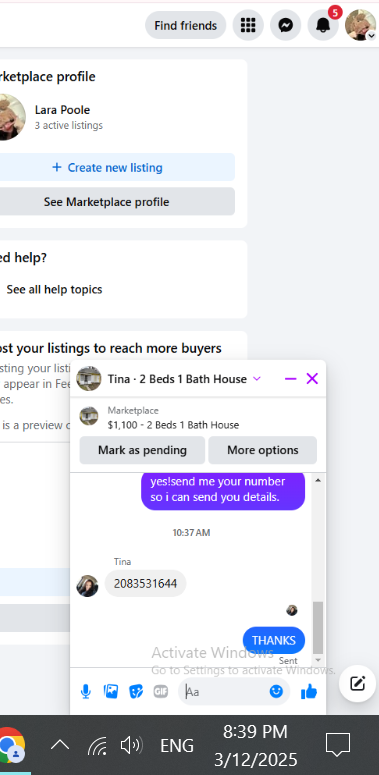Attach a photo using the image icon
The image size is (379, 775).
coord(111,691)
